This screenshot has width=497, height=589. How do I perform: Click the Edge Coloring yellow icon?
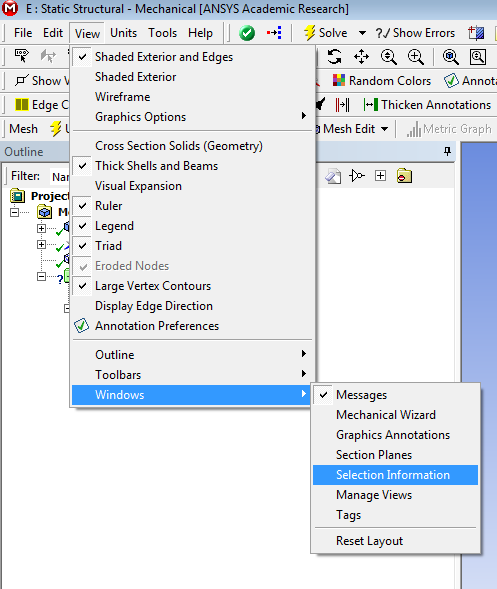pos(21,104)
